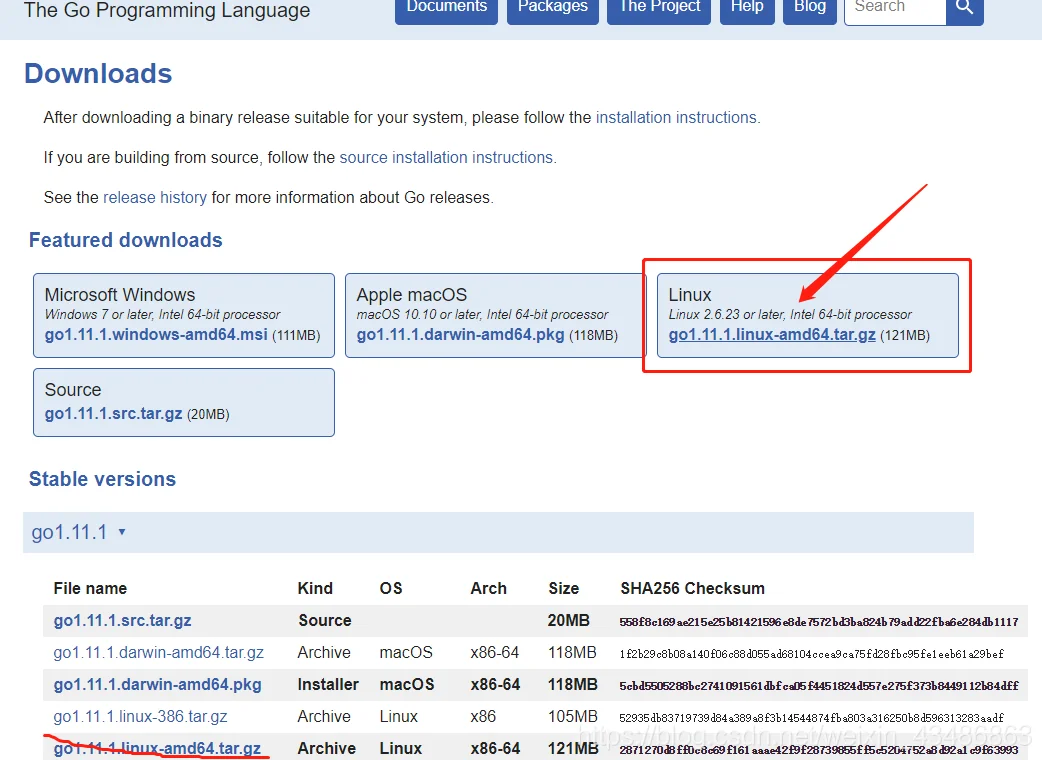Go to The Go Programming Language home

click(x=167, y=10)
